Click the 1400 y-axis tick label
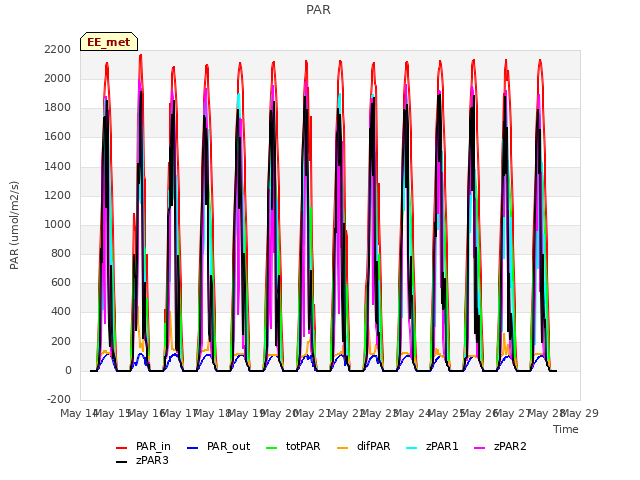Screen dimensions: 640x480 coord(58,166)
